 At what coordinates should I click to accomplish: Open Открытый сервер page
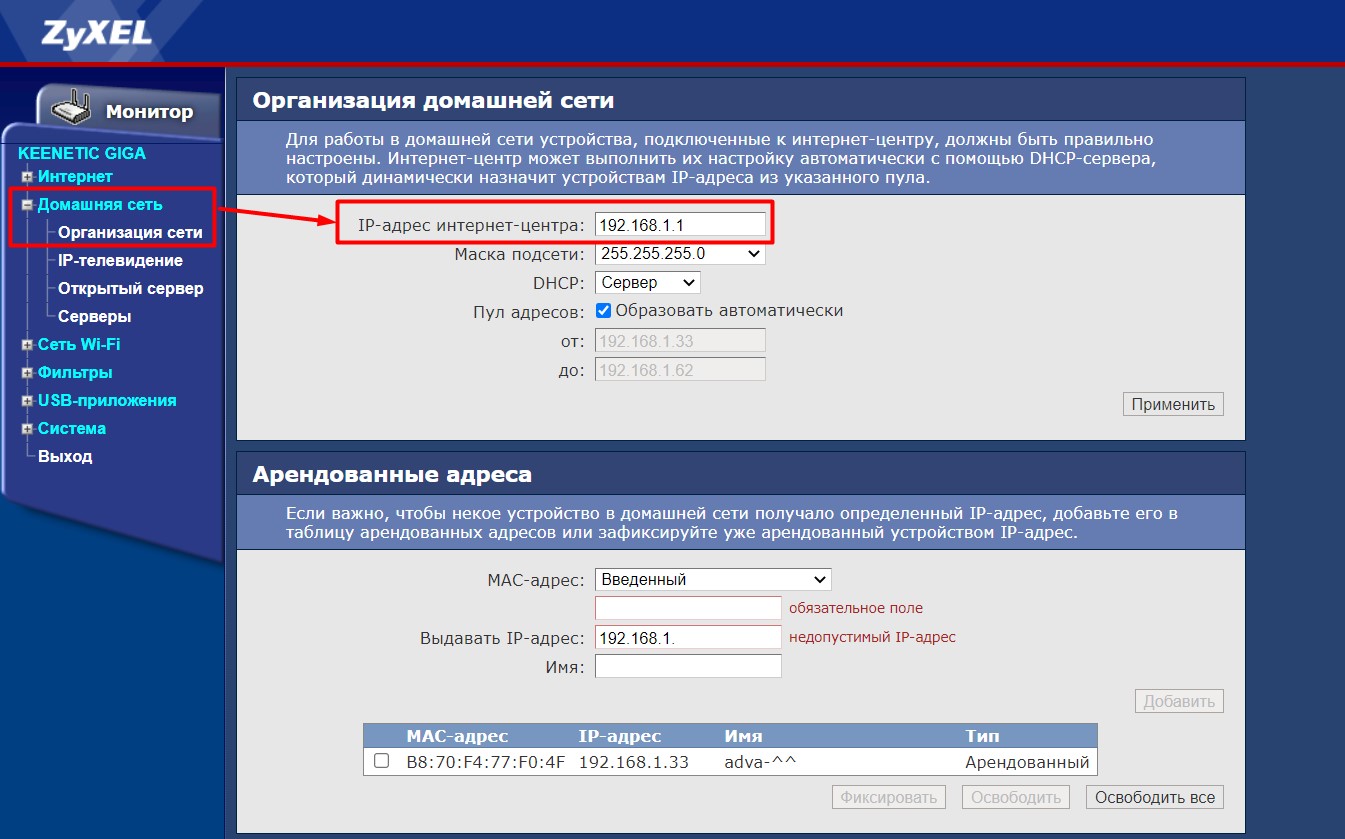pyautogui.click(x=130, y=289)
